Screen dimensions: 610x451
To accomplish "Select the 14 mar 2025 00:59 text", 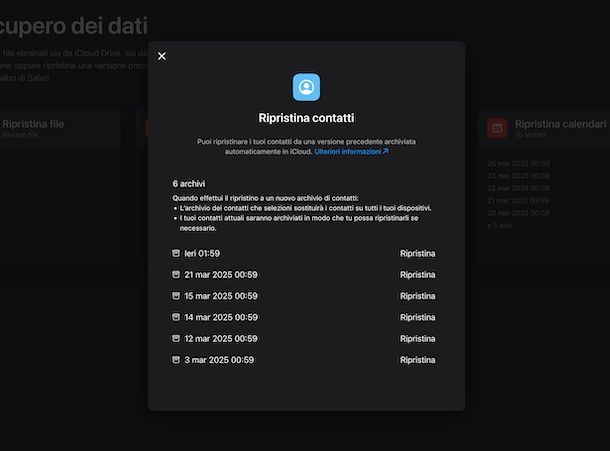I will (x=221, y=318).
